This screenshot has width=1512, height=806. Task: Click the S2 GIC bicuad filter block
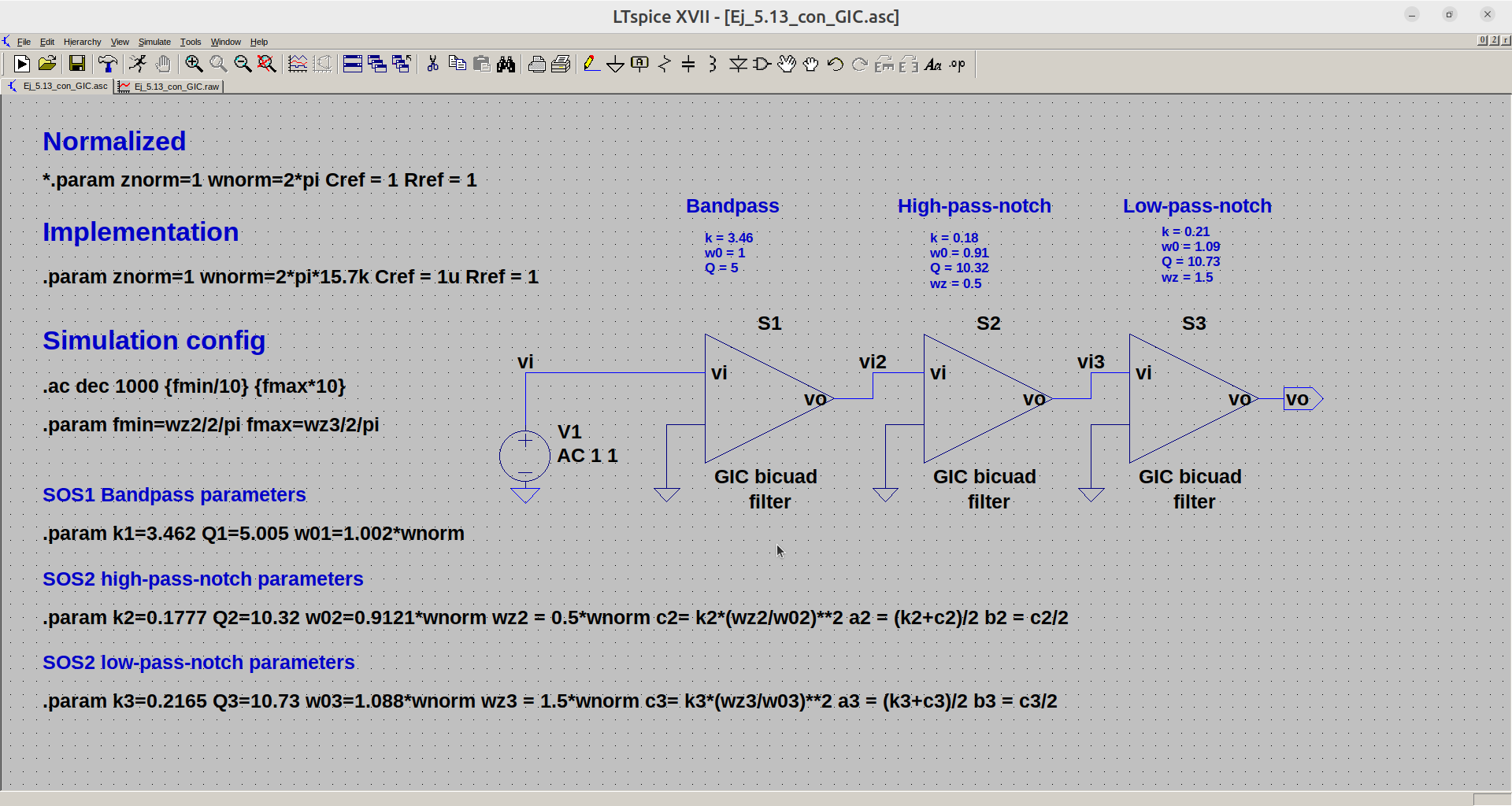987,398
